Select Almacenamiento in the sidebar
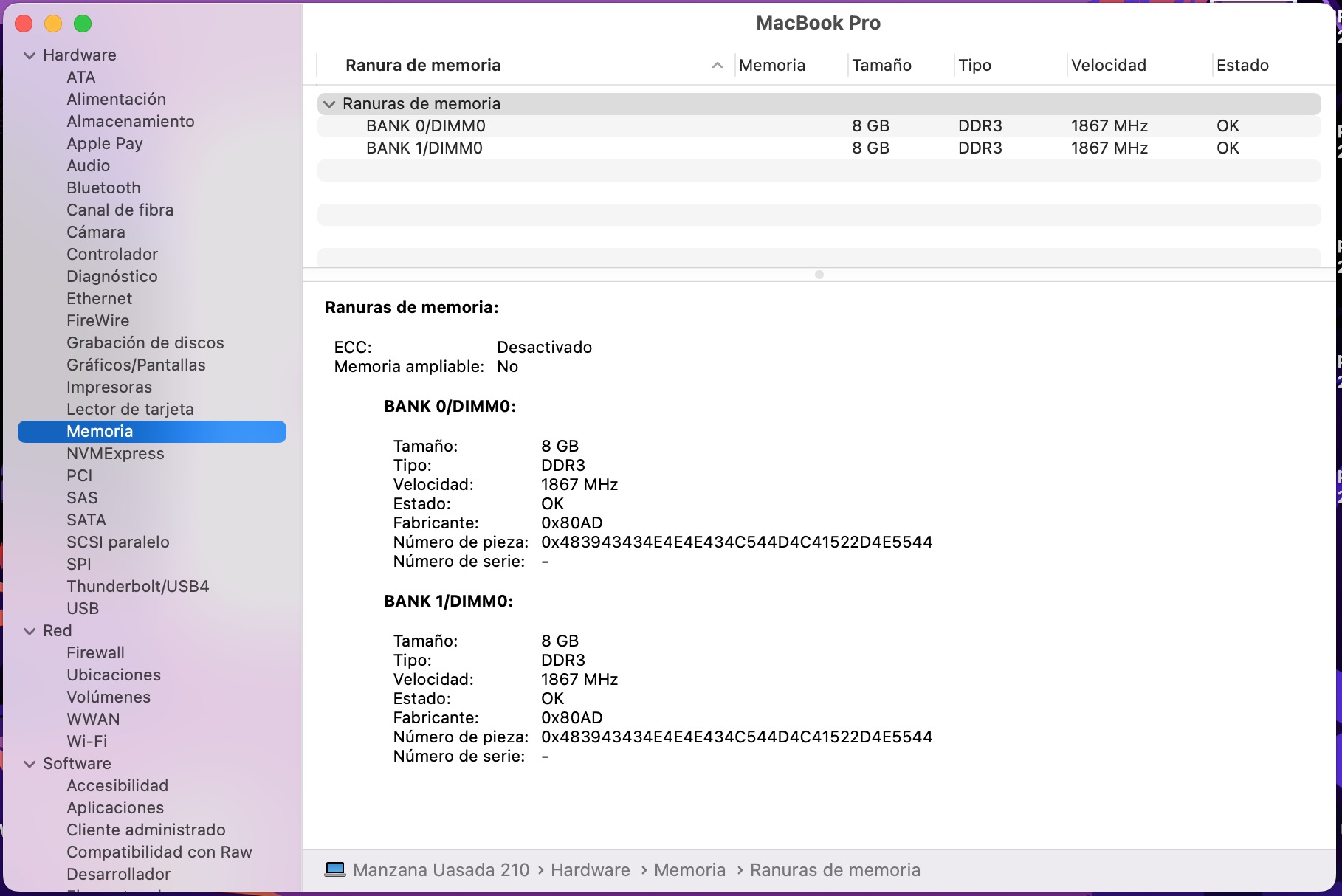 [131, 122]
